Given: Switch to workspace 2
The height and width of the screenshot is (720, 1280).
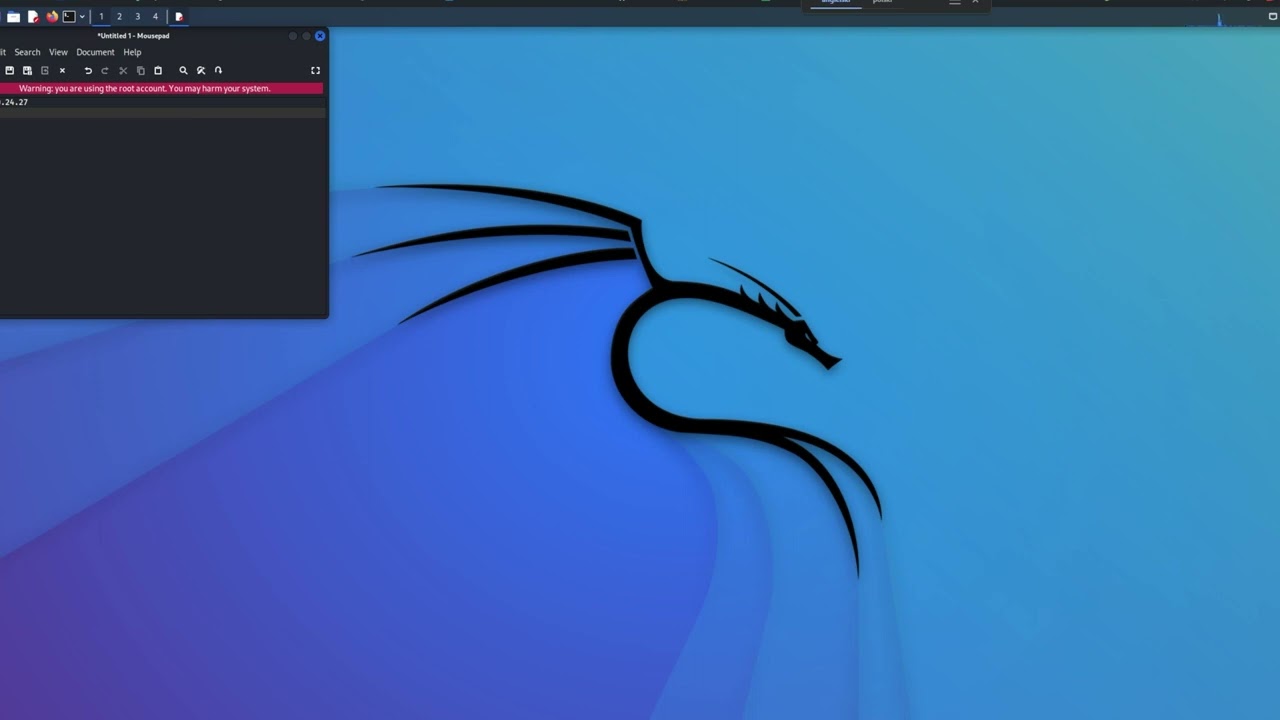Looking at the screenshot, I should coord(119,17).
